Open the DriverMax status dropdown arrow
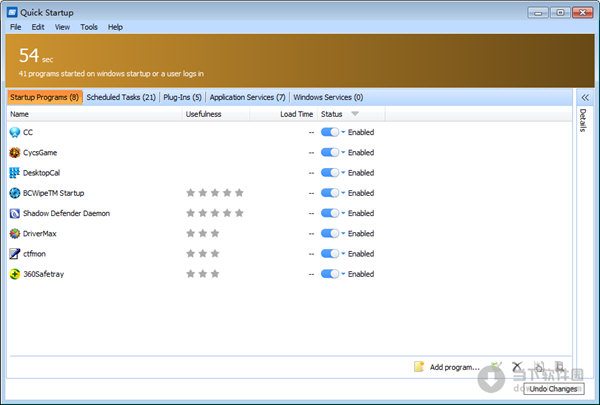 click(343, 234)
